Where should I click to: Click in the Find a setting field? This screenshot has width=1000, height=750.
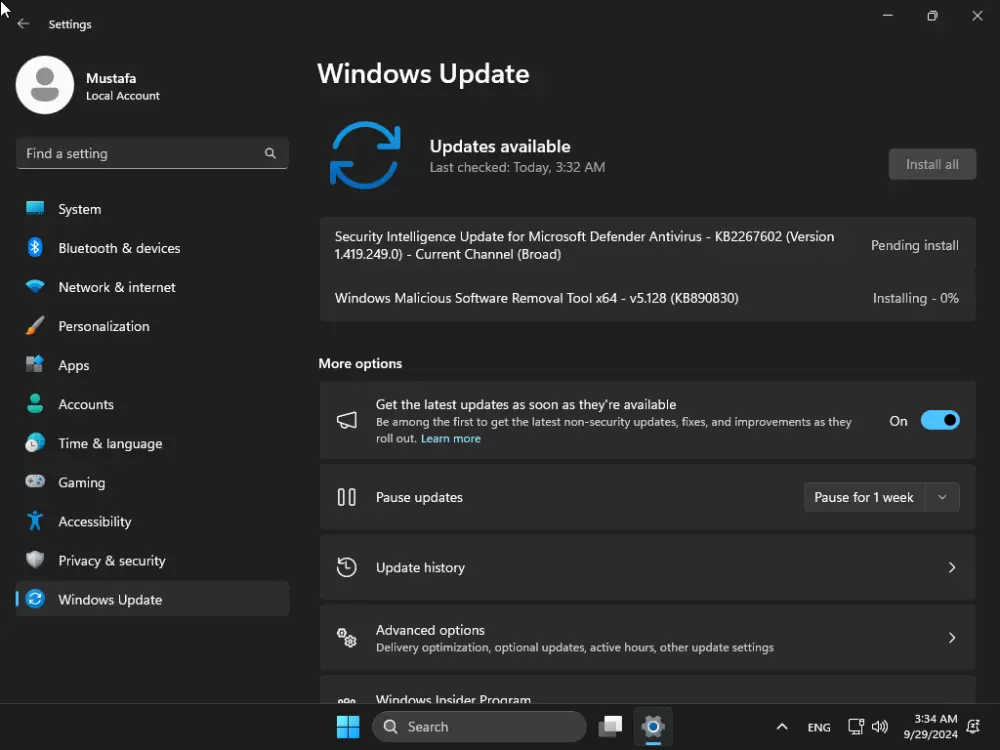(x=152, y=154)
